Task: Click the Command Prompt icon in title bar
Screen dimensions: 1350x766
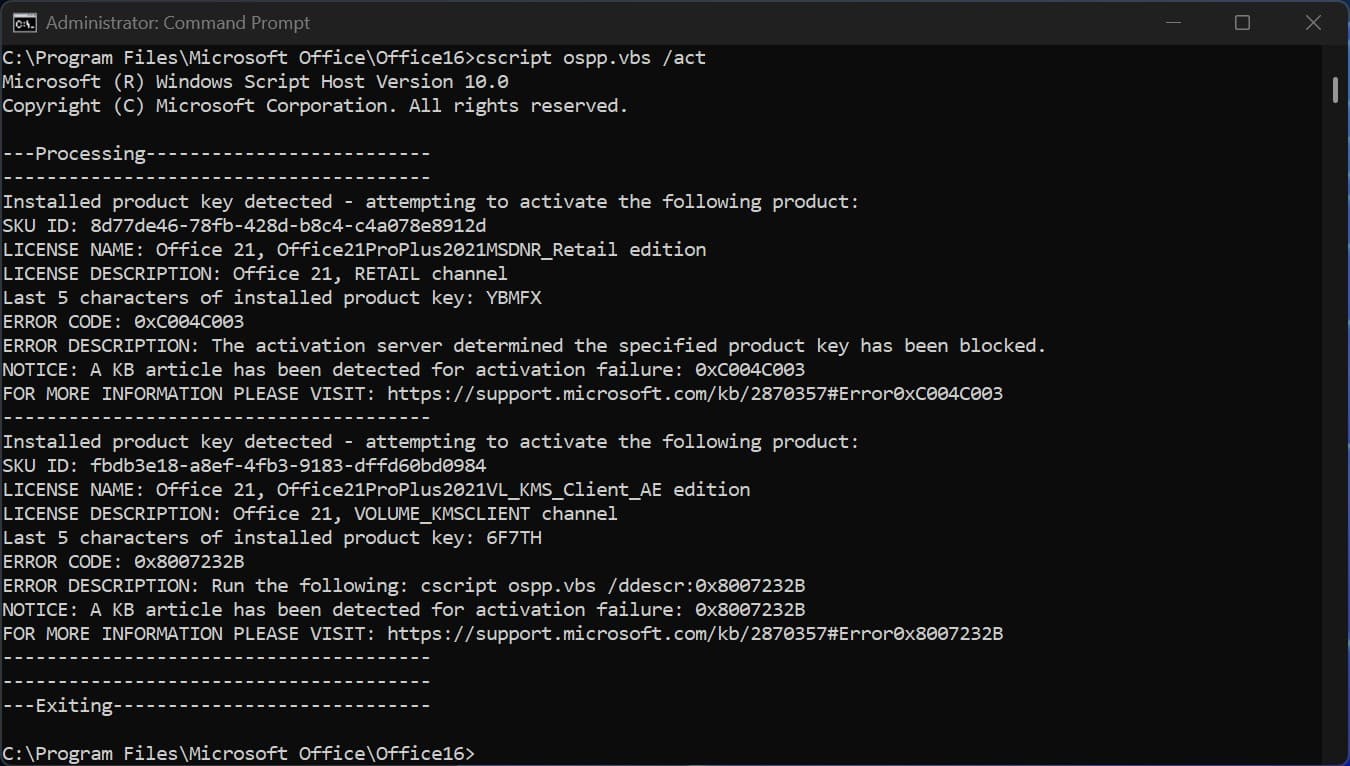Action: 23,22
